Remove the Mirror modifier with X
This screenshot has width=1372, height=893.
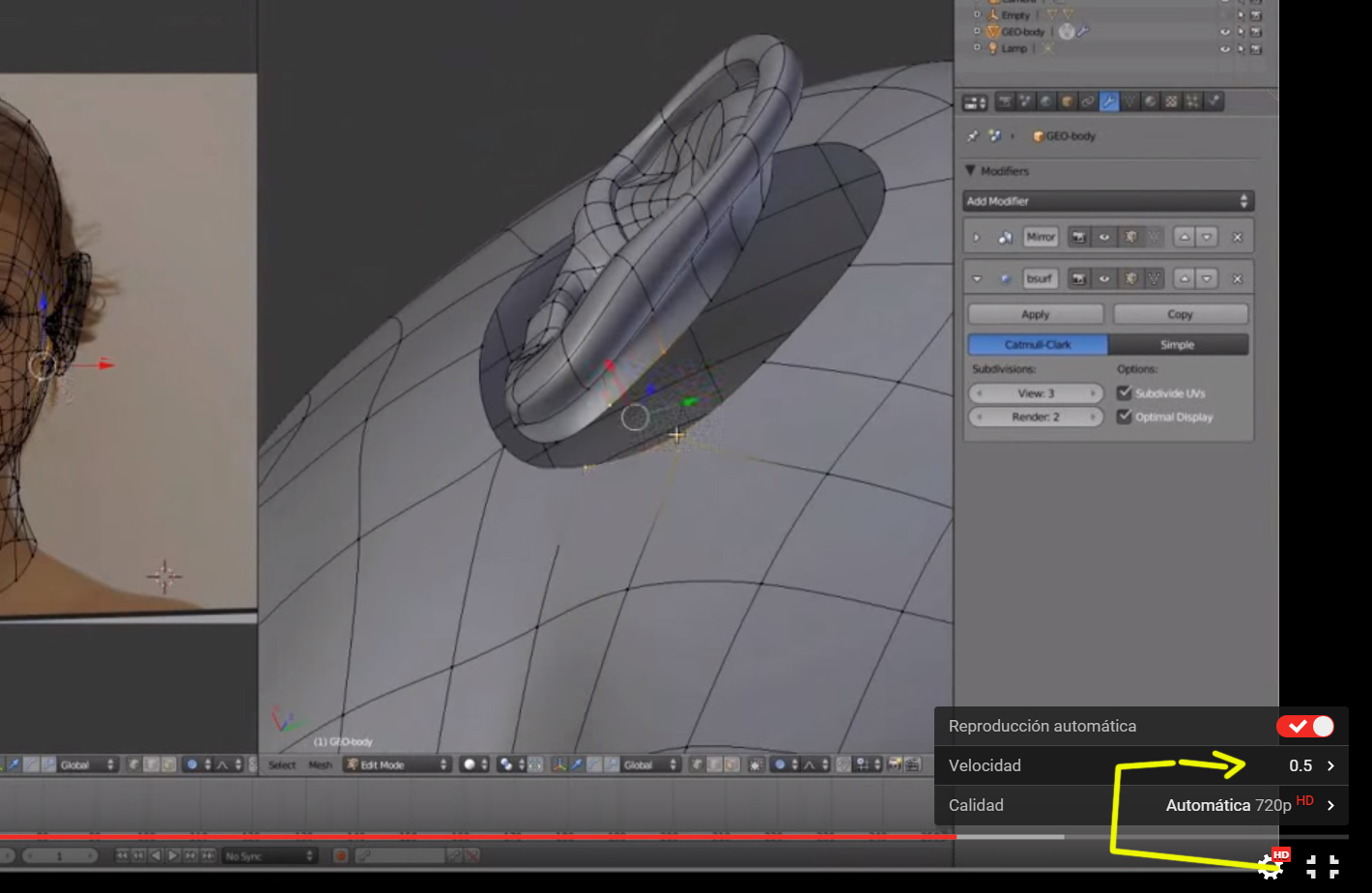1237,238
